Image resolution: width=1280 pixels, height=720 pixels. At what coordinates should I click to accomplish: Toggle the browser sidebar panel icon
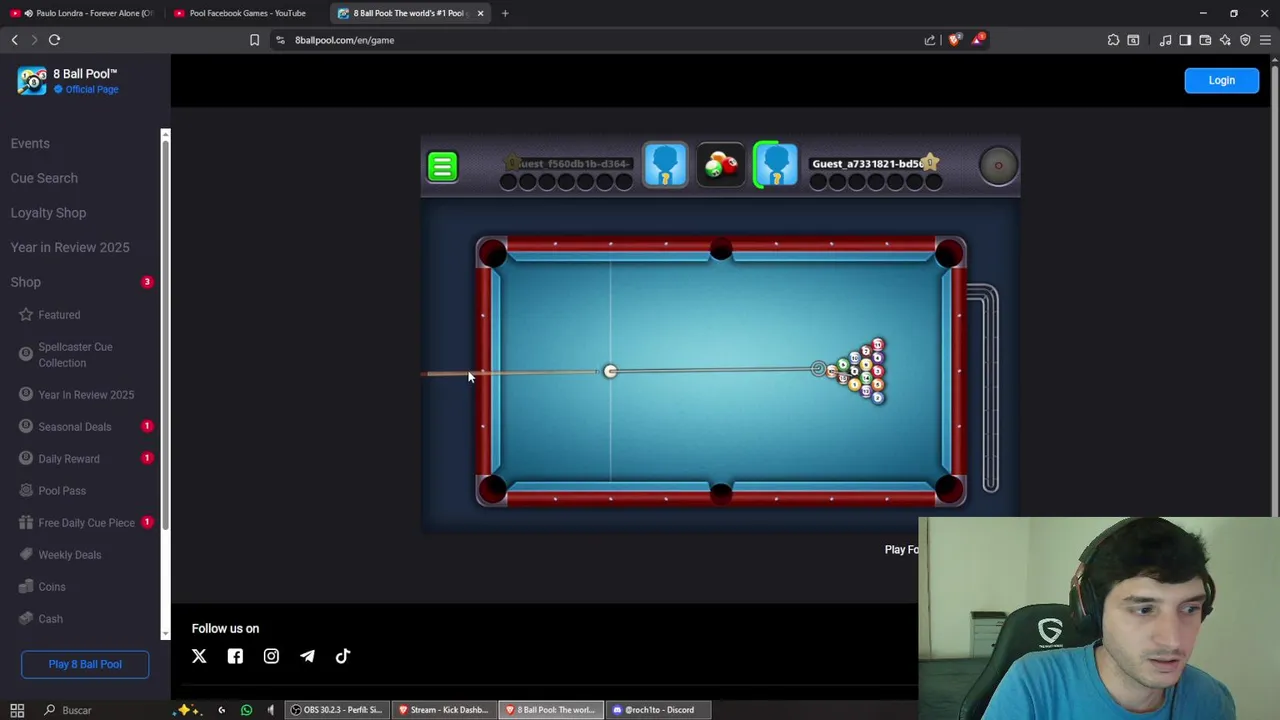coord(1185,40)
